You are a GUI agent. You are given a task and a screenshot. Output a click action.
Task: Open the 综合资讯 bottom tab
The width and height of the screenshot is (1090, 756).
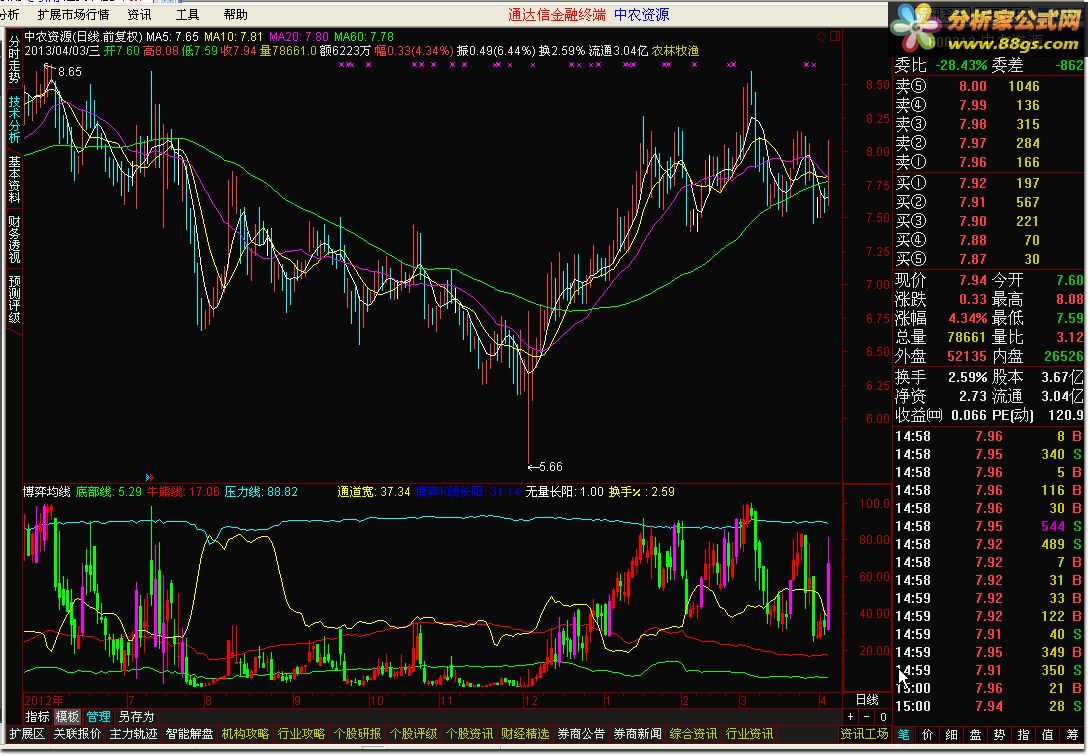click(x=693, y=734)
